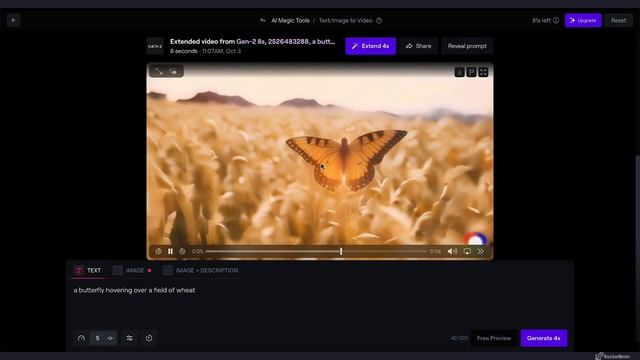Viewport: 640px width, 360px height.
Task: Click the Free Preview button
Action: point(493,338)
